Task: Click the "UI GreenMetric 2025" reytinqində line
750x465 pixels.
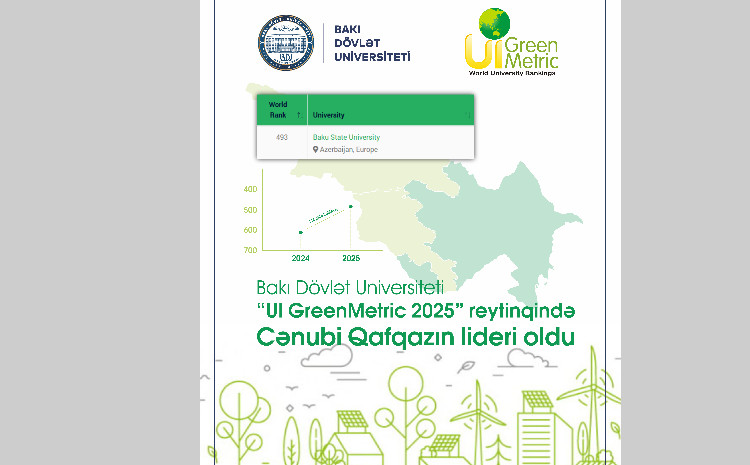Action: pyautogui.click(x=416, y=311)
